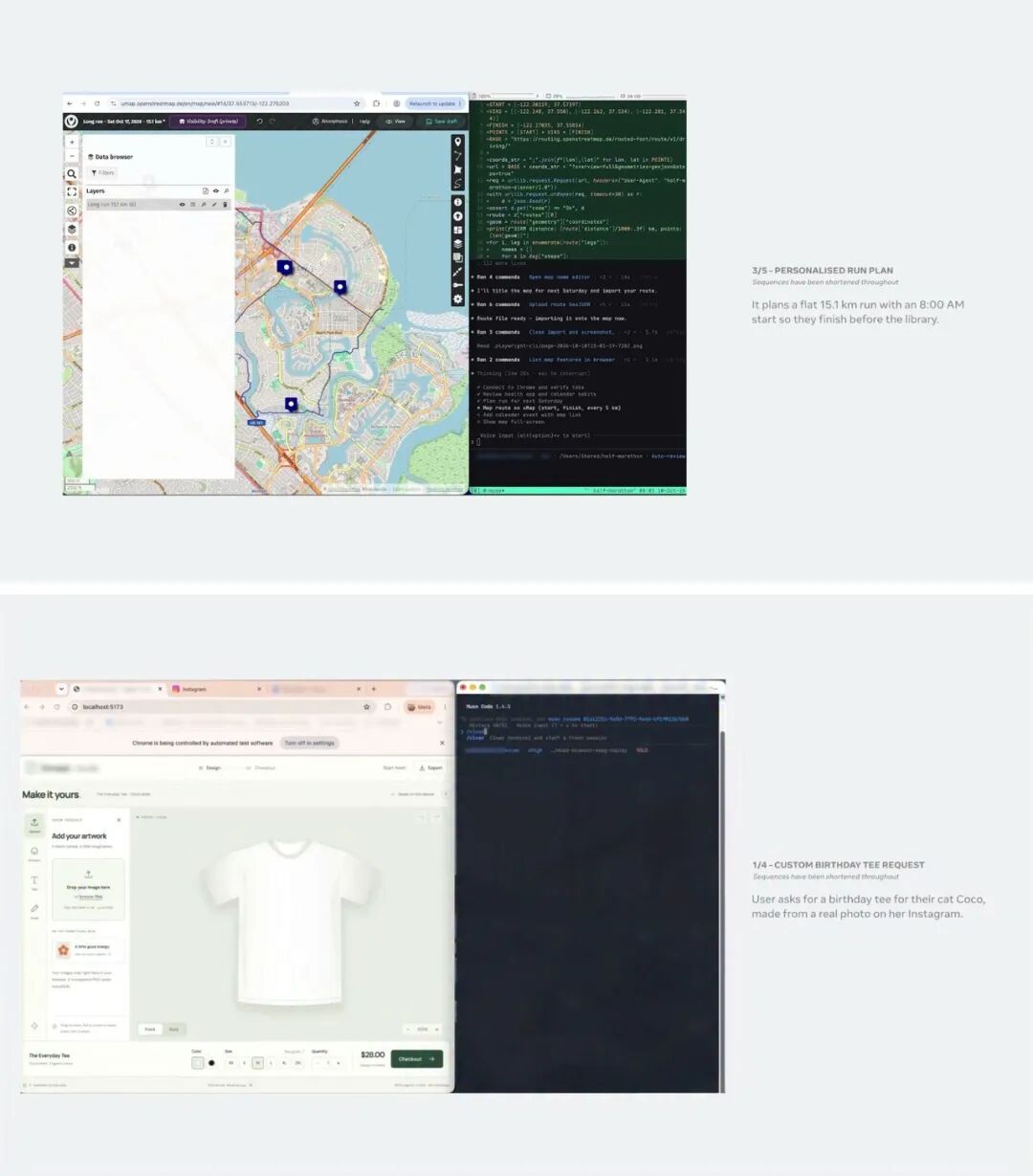Open the uMap advanced settings gear

click(x=457, y=299)
